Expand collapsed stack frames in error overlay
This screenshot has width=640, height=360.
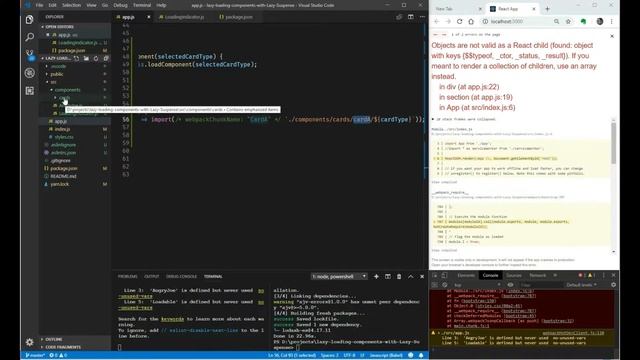[x=464, y=119]
